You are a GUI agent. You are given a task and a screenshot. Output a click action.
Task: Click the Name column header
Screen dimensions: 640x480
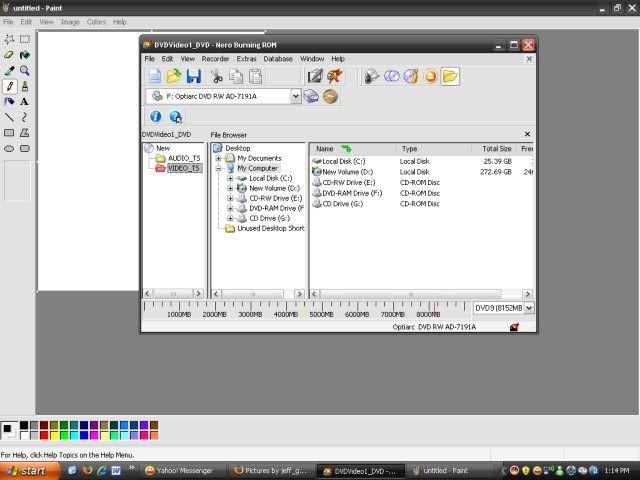[x=353, y=149]
